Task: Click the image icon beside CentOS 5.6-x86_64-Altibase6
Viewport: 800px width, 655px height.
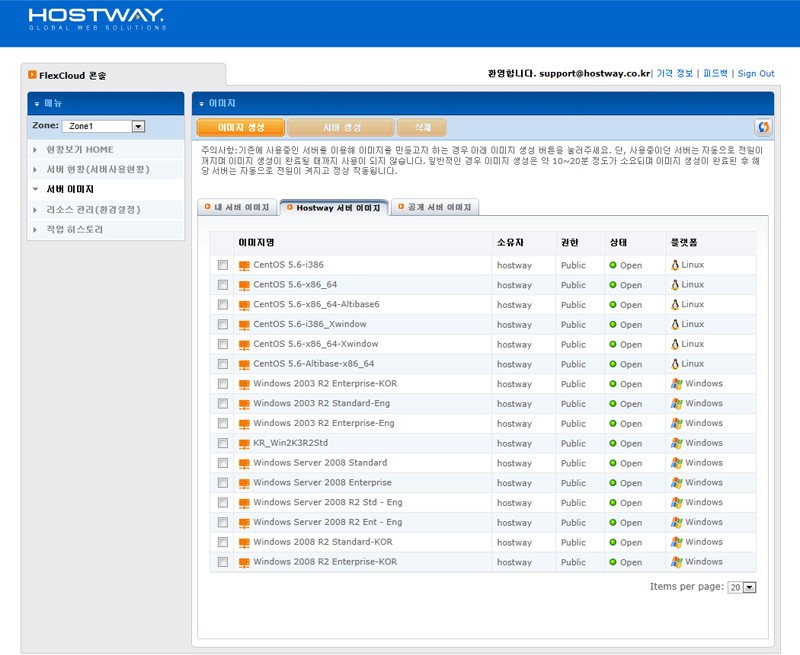Action: click(x=244, y=305)
